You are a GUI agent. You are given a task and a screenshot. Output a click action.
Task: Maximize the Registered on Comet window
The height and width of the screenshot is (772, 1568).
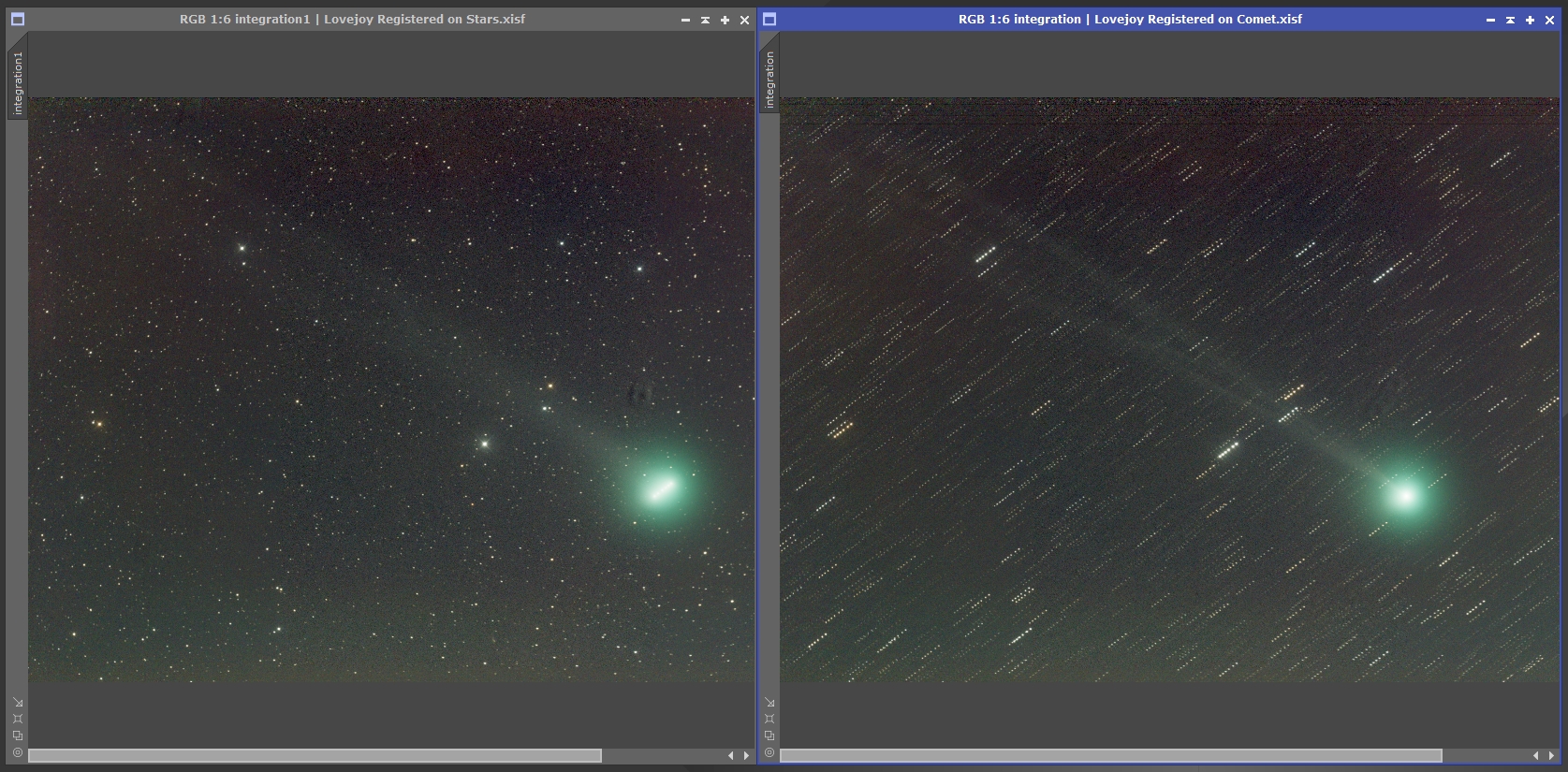tap(1530, 20)
